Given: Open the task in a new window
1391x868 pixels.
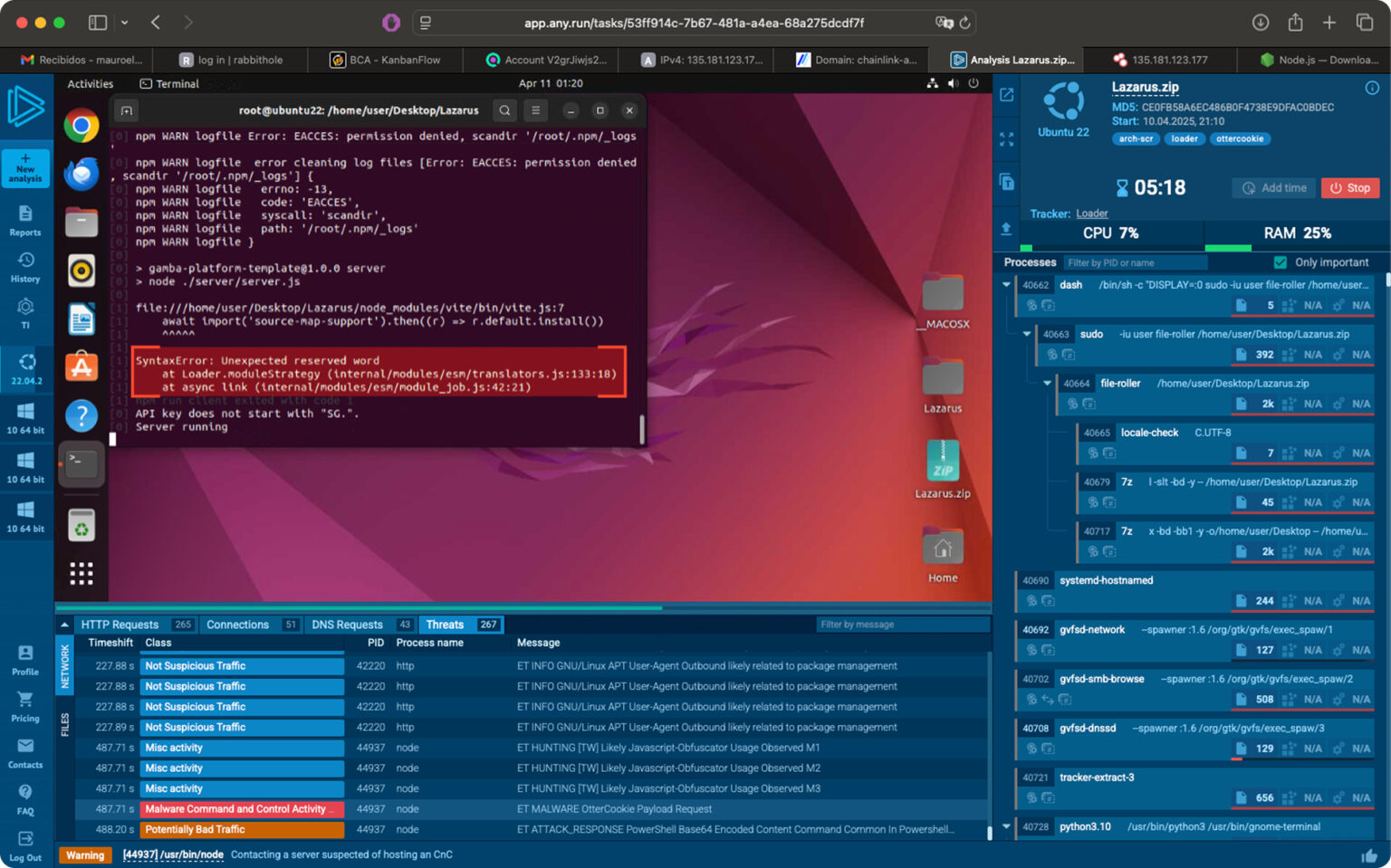Looking at the screenshot, I should point(1006,94).
